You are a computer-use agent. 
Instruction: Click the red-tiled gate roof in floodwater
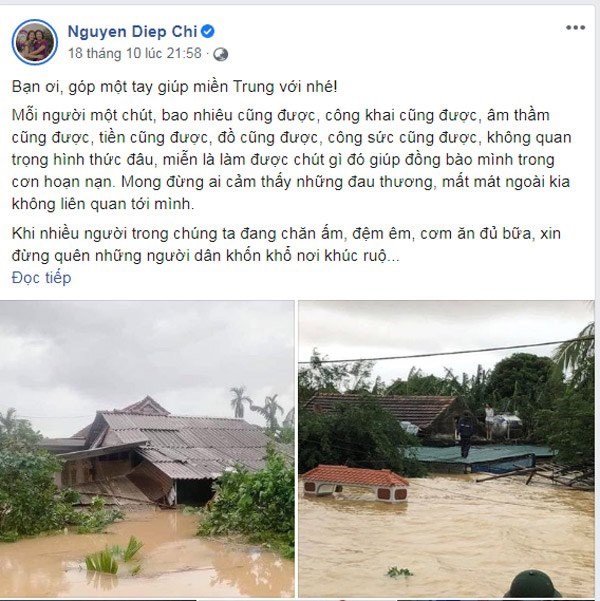355,482
